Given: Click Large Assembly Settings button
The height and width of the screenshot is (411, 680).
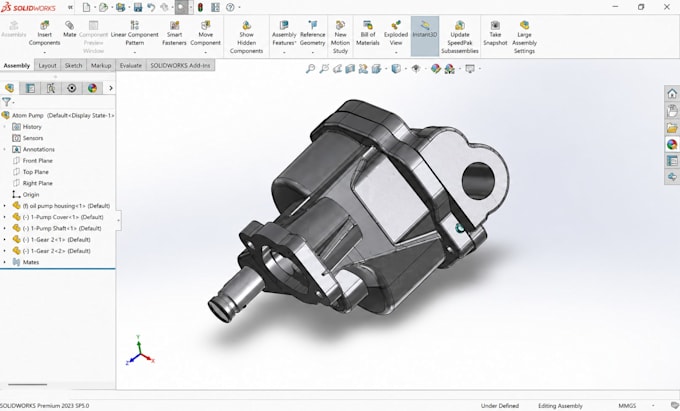Looking at the screenshot, I should [x=524, y=38].
